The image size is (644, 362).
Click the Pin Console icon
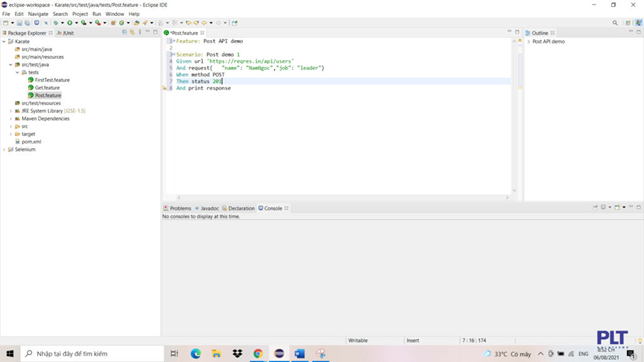point(595,207)
